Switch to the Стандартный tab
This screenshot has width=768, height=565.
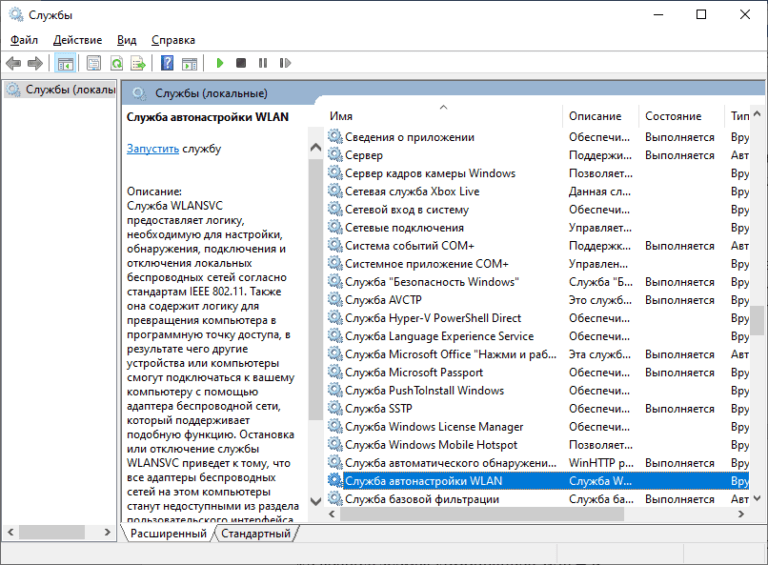pos(255,534)
